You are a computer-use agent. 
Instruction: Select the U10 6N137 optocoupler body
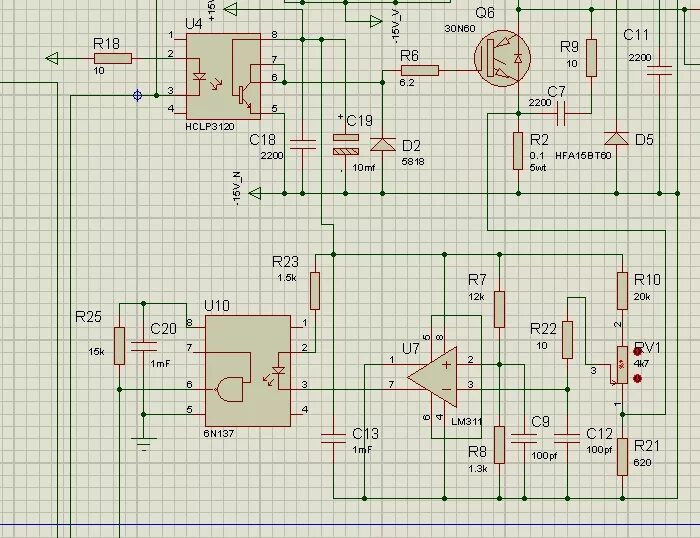[x=248, y=371]
